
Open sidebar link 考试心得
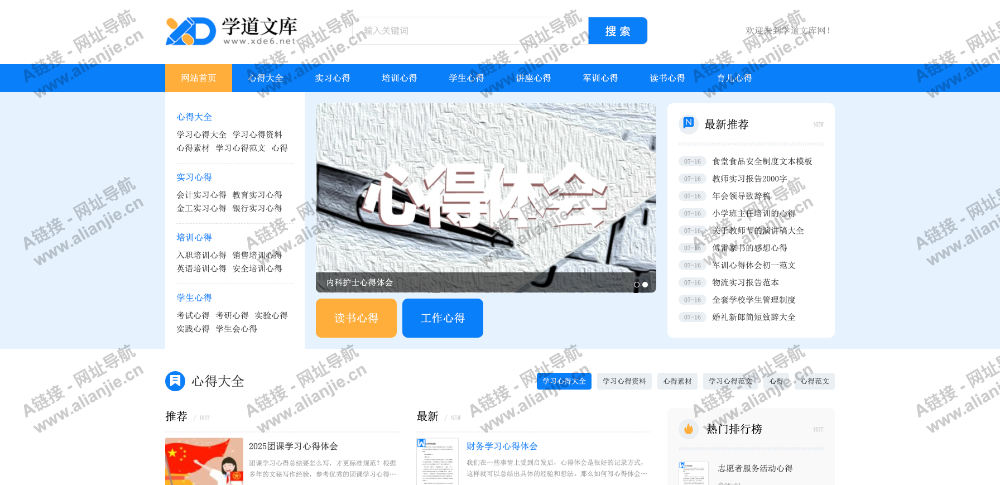pos(193,315)
